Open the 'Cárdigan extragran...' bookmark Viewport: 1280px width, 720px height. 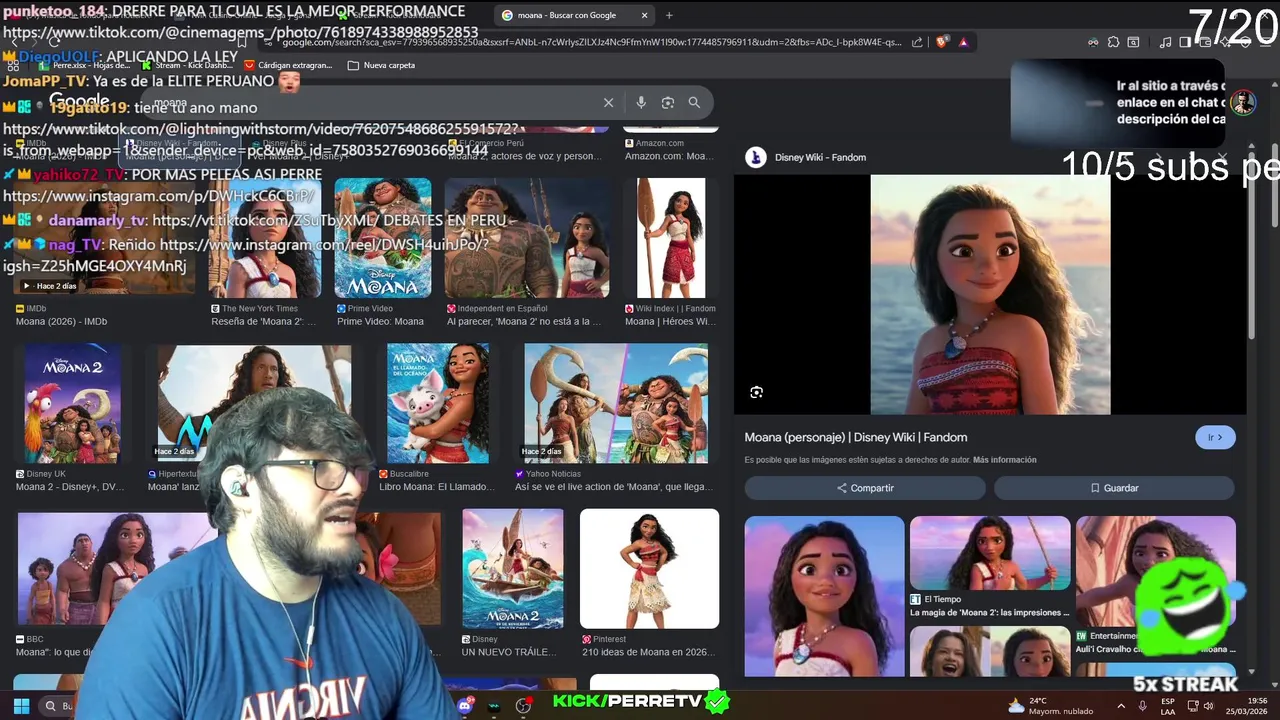pyautogui.click(x=288, y=65)
